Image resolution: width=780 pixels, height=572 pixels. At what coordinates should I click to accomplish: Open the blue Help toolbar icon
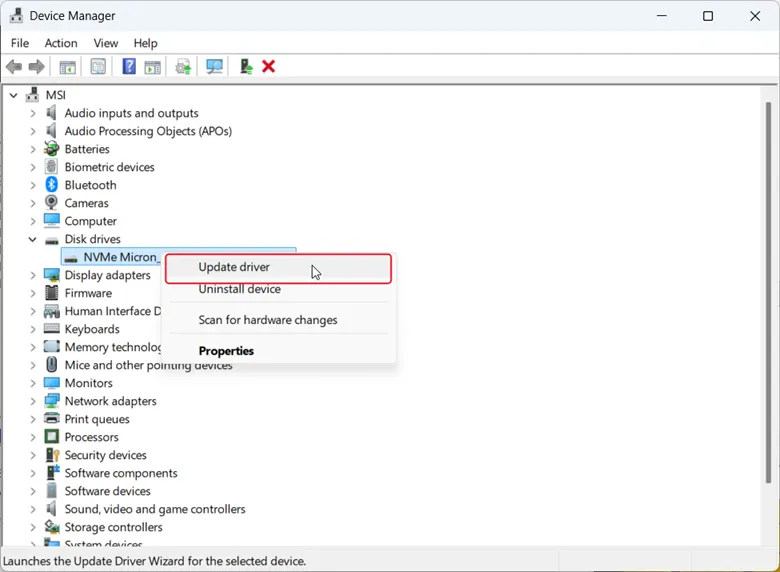(x=129, y=66)
